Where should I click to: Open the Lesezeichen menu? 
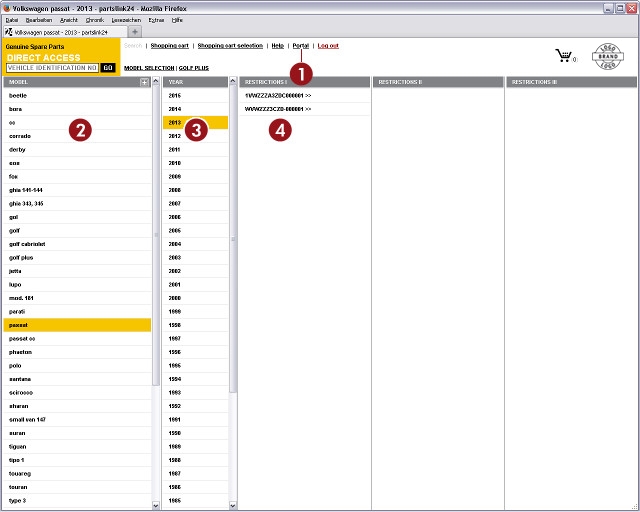pos(123,19)
